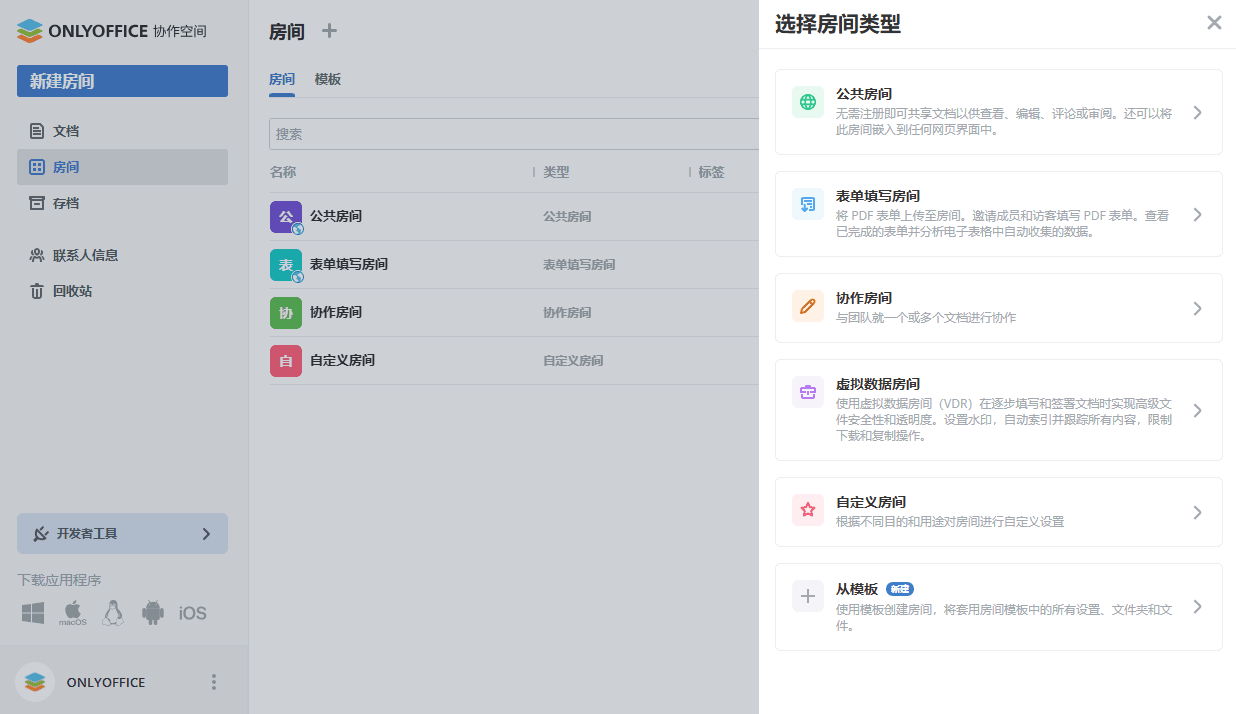Expand the 虚拟数据房间 option chevron
Viewport: 1236px width, 714px height.
click(1198, 410)
